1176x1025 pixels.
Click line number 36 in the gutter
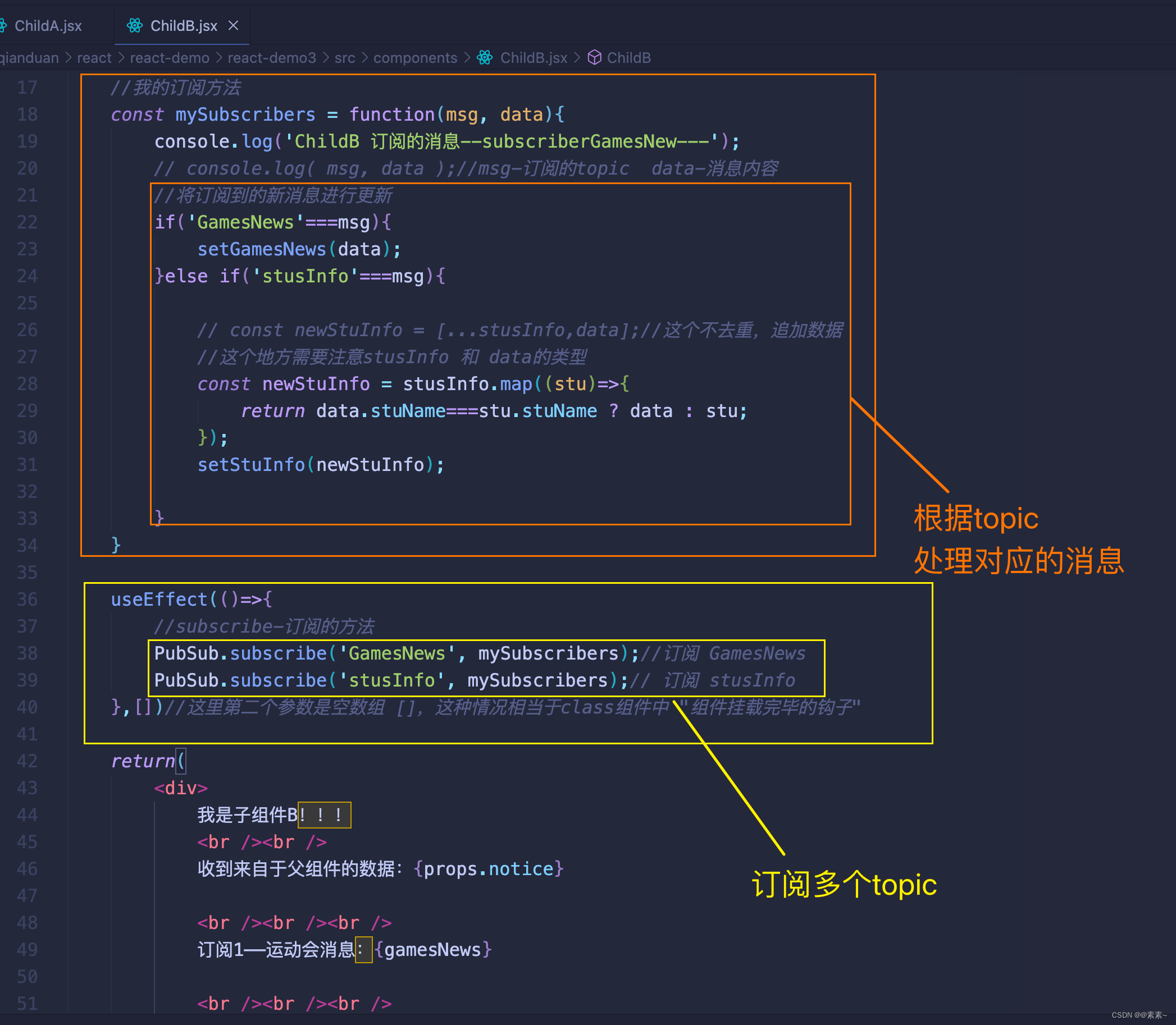tap(28, 600)
